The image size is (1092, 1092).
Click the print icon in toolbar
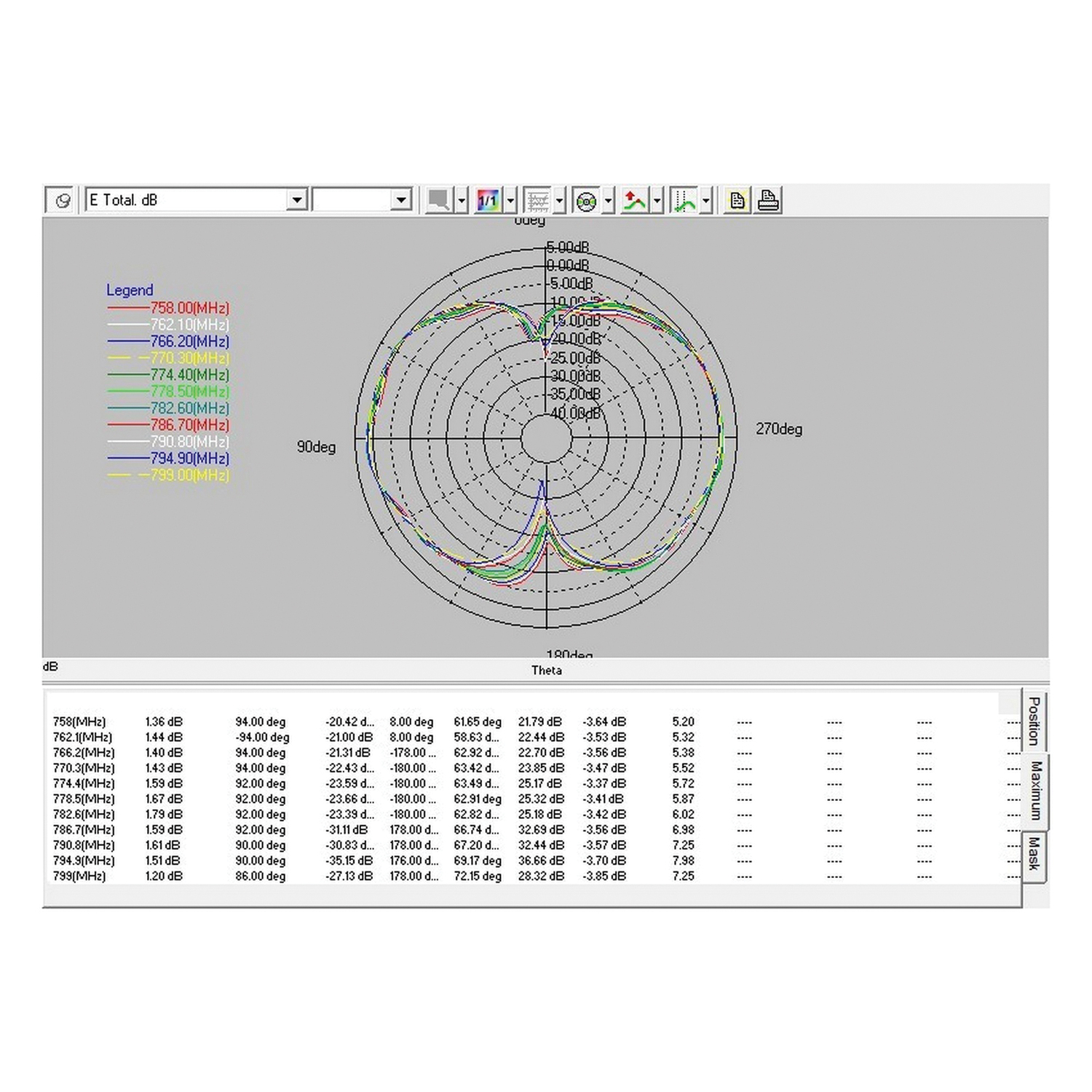point(768,200)
